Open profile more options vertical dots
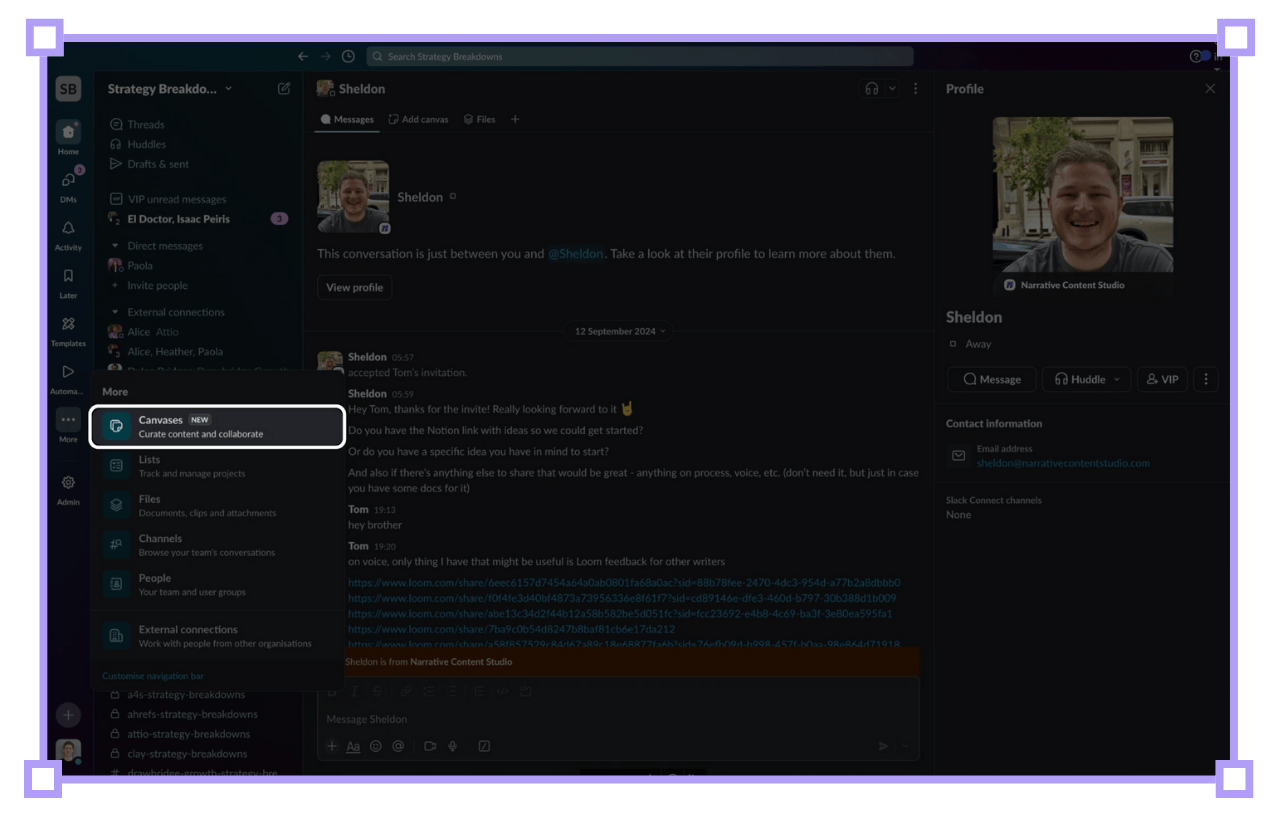Image resolution: width=1264 pixels, height=827 pixels. 1206,380
